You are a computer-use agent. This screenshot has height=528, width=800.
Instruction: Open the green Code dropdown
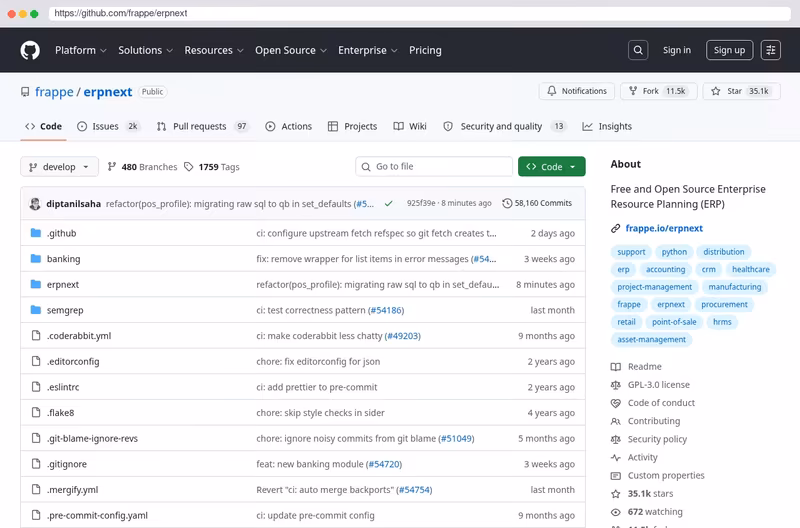552,167
